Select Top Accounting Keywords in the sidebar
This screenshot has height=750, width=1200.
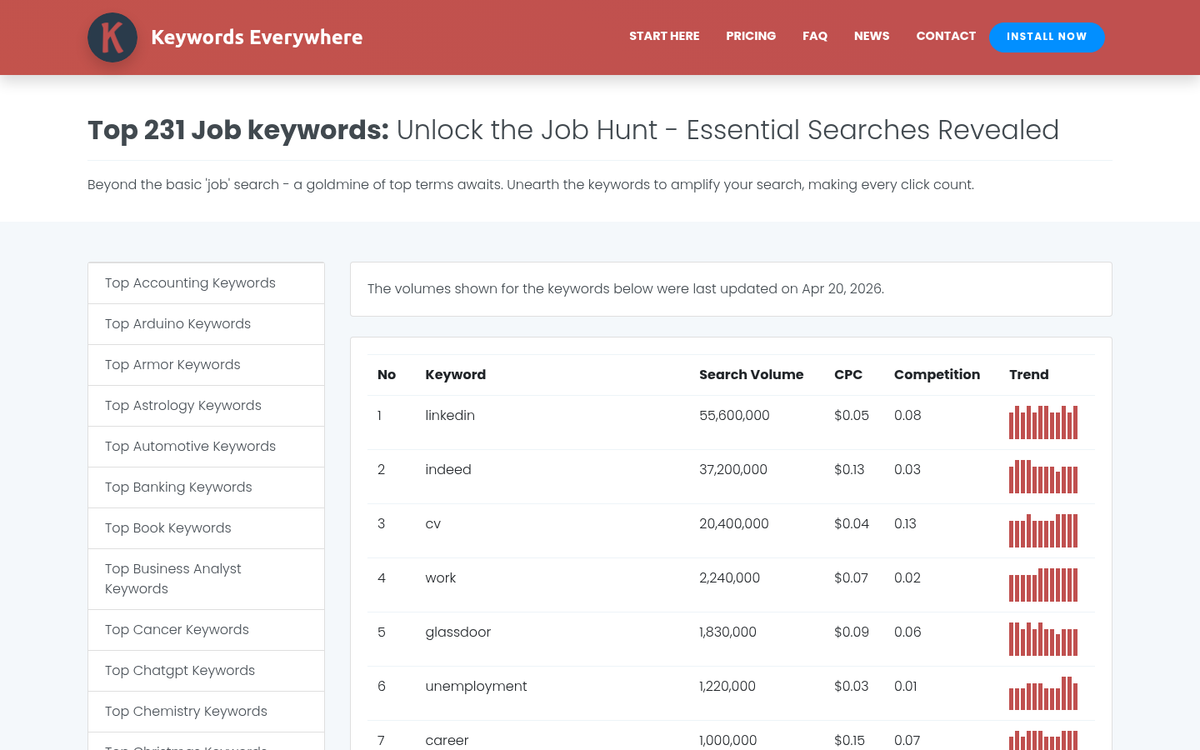point(190,283)
